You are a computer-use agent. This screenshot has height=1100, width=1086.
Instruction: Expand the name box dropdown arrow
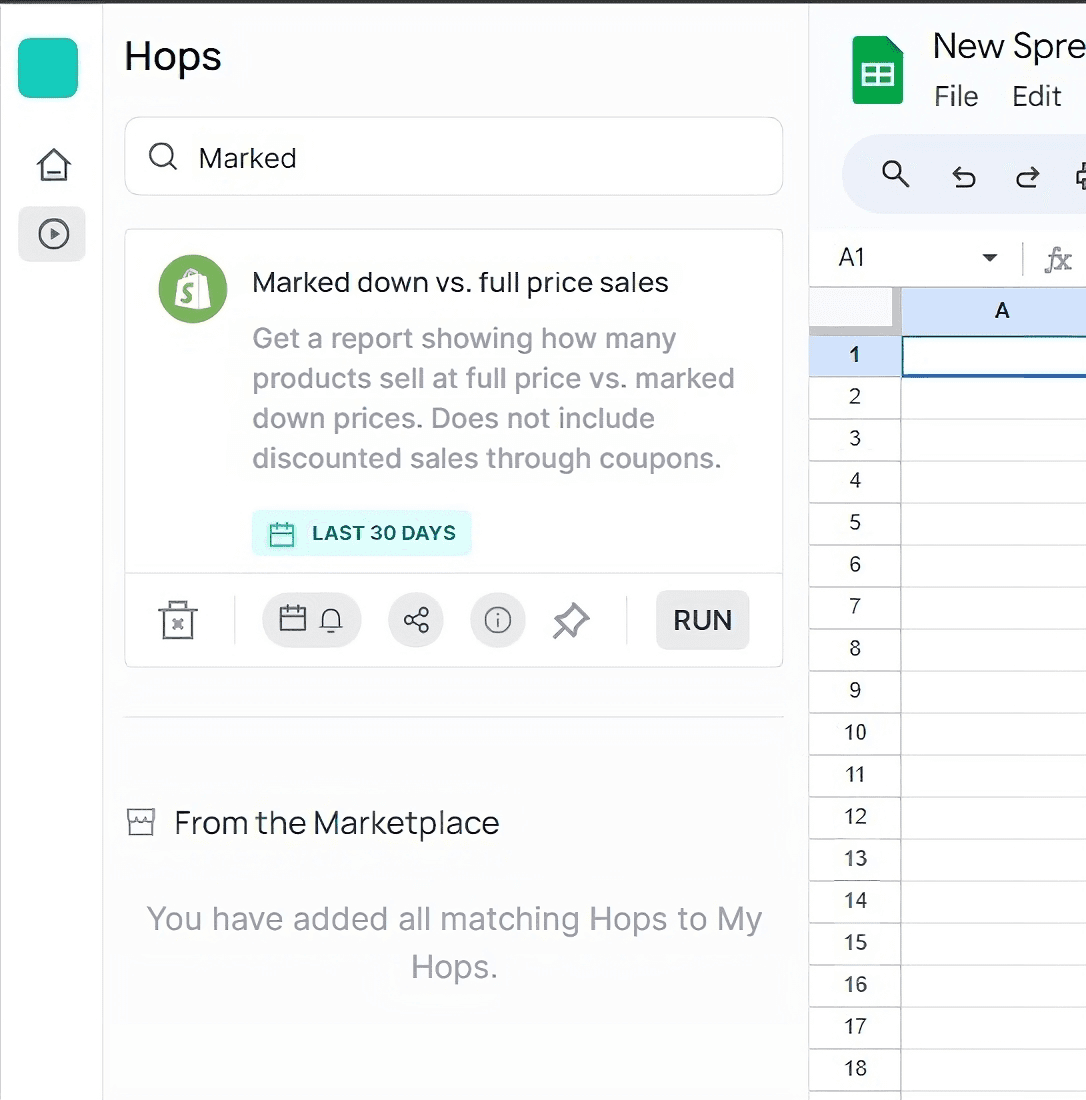989,257
